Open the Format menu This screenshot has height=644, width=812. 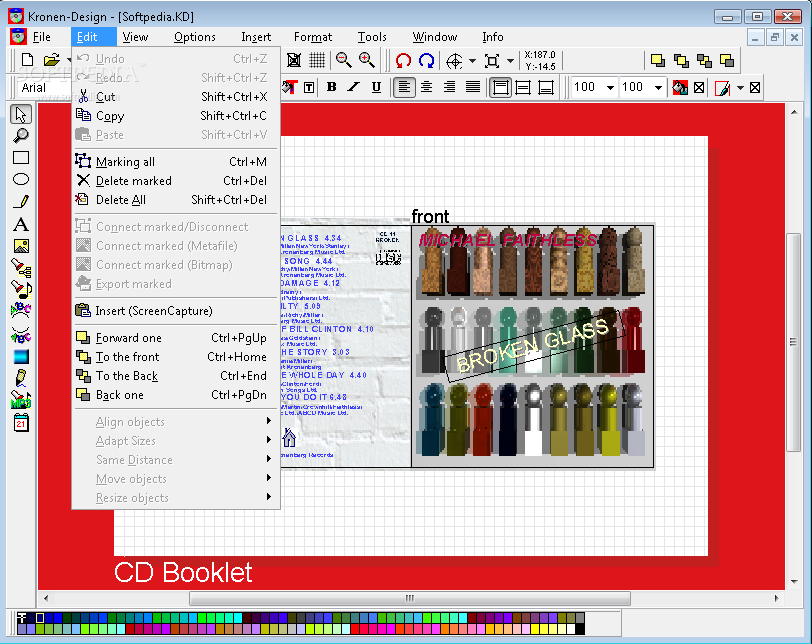[x=313, y=37]
